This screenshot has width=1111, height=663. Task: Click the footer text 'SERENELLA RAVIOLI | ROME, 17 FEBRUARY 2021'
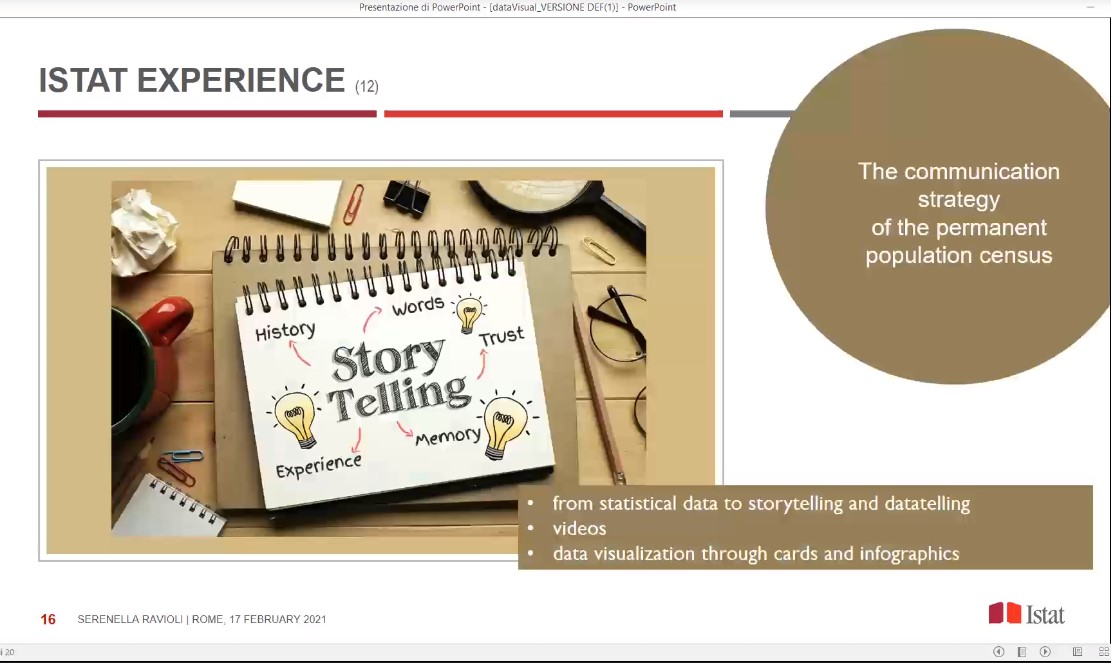[x=202, y=619]
